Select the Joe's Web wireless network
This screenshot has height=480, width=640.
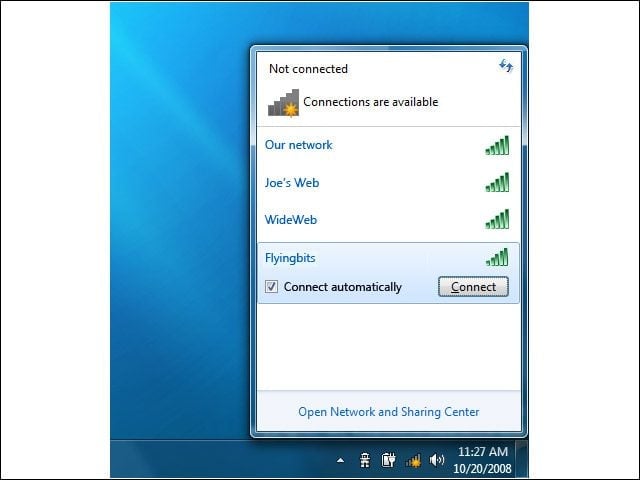(389, 183)
